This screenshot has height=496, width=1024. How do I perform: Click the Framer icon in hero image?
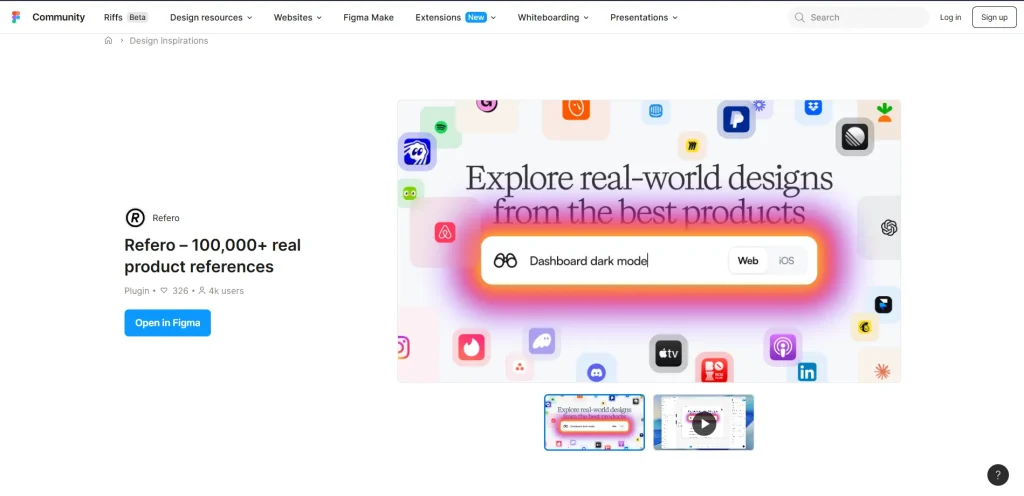click(x=883, y=305)
